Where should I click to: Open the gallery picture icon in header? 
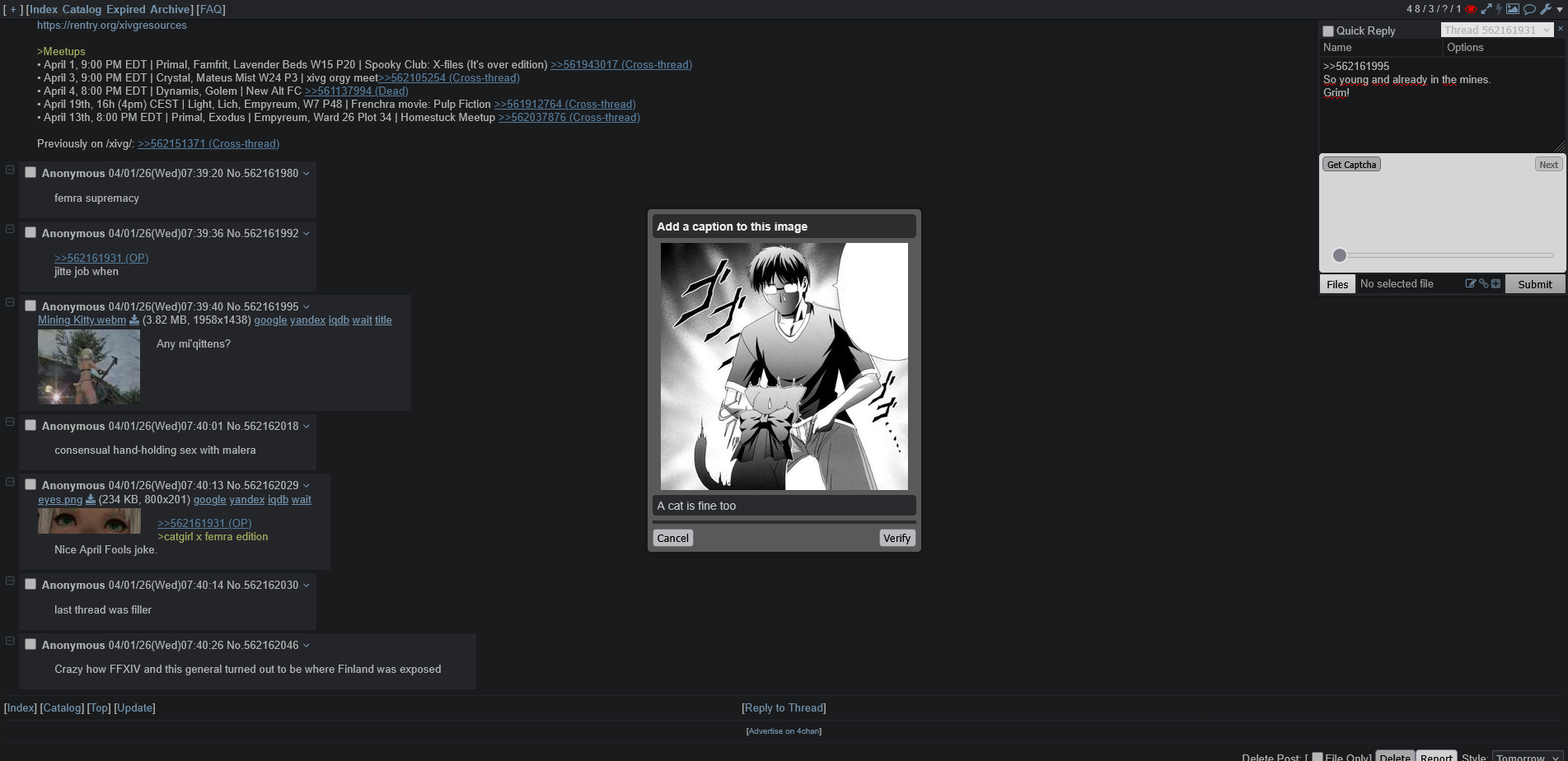coord(1513,9)
